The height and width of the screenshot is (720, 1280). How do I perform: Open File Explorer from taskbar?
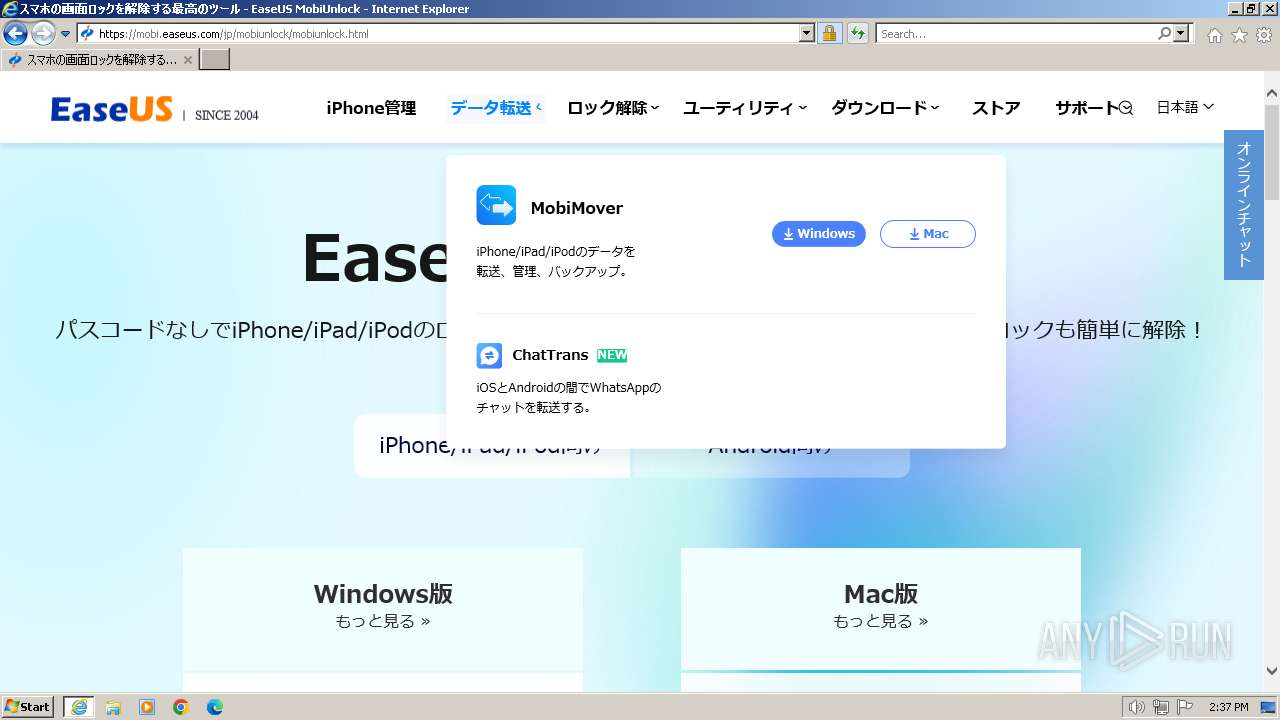(x=113, y=707)
